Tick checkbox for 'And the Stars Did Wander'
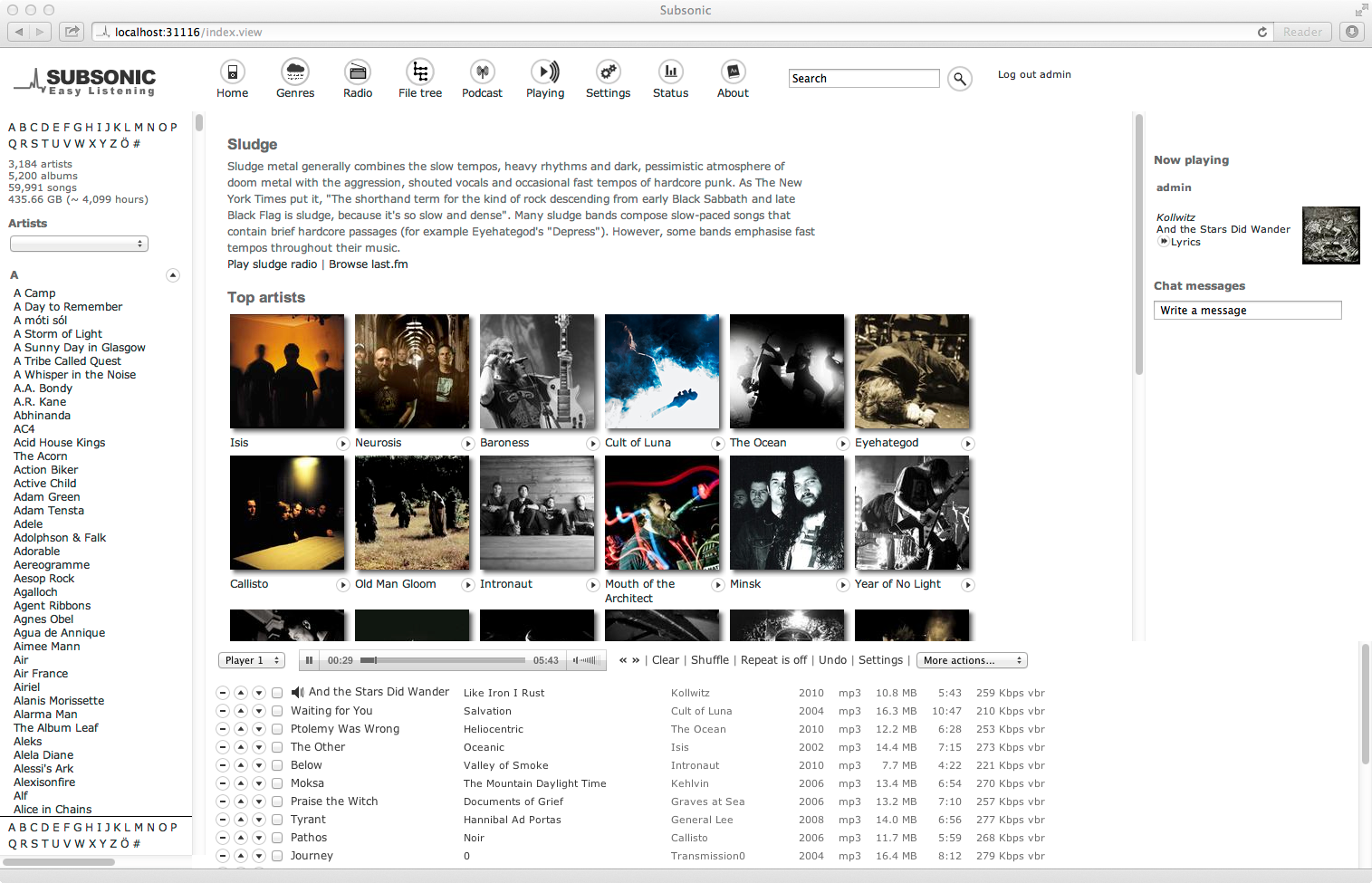 point(277,693)
